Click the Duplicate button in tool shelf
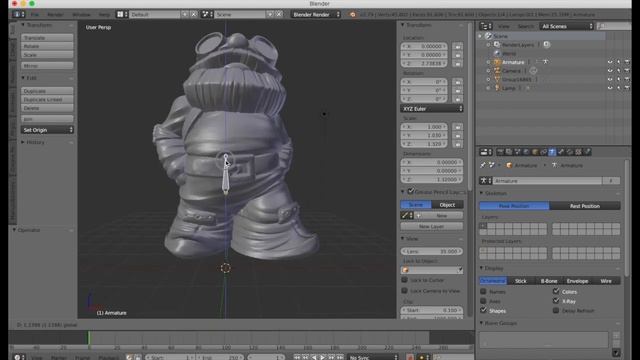Viewport: 640px width, 360px height. 47,91
